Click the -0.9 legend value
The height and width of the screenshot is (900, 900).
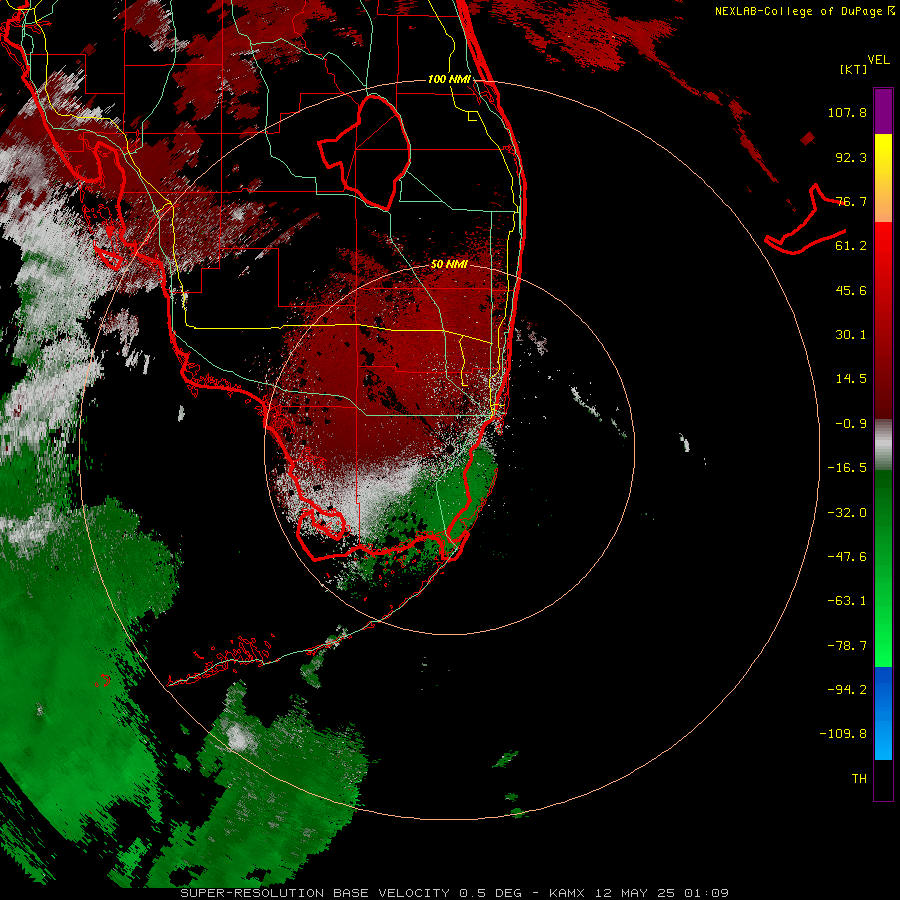point(851,424)
